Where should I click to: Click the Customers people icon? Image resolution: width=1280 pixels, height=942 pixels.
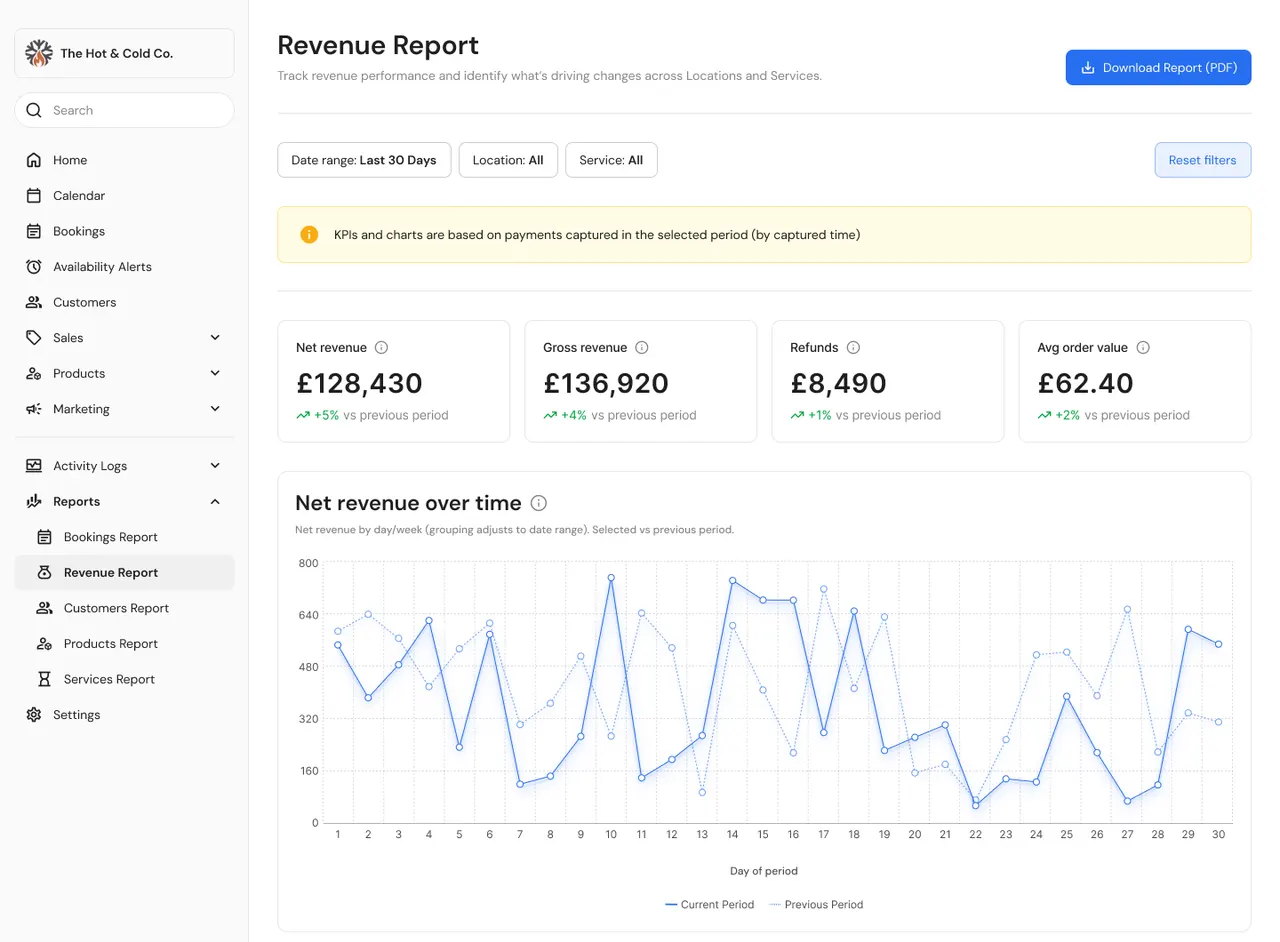pyautogui.click(x=34, y=302)
